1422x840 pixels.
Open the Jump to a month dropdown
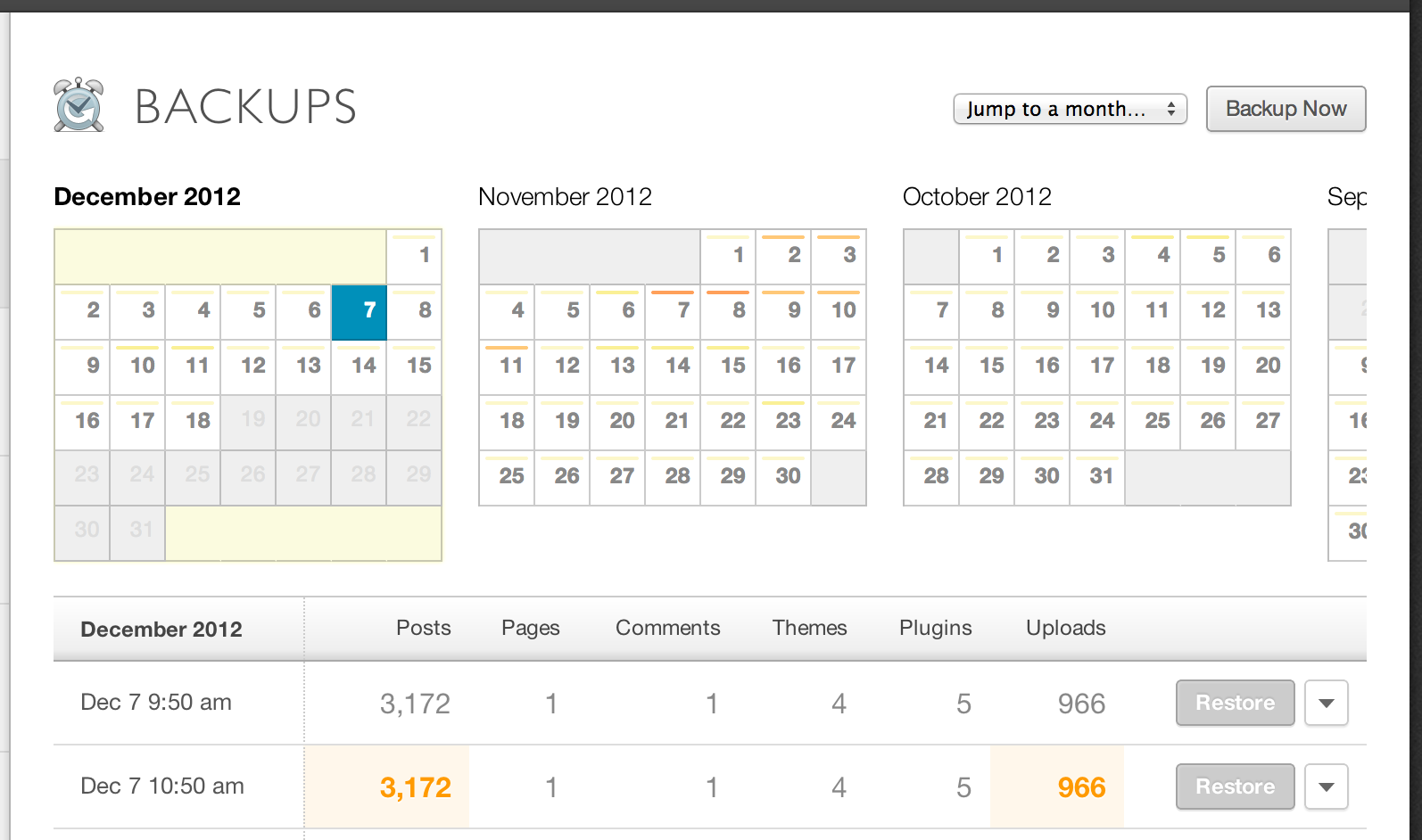click(1070, 109)
